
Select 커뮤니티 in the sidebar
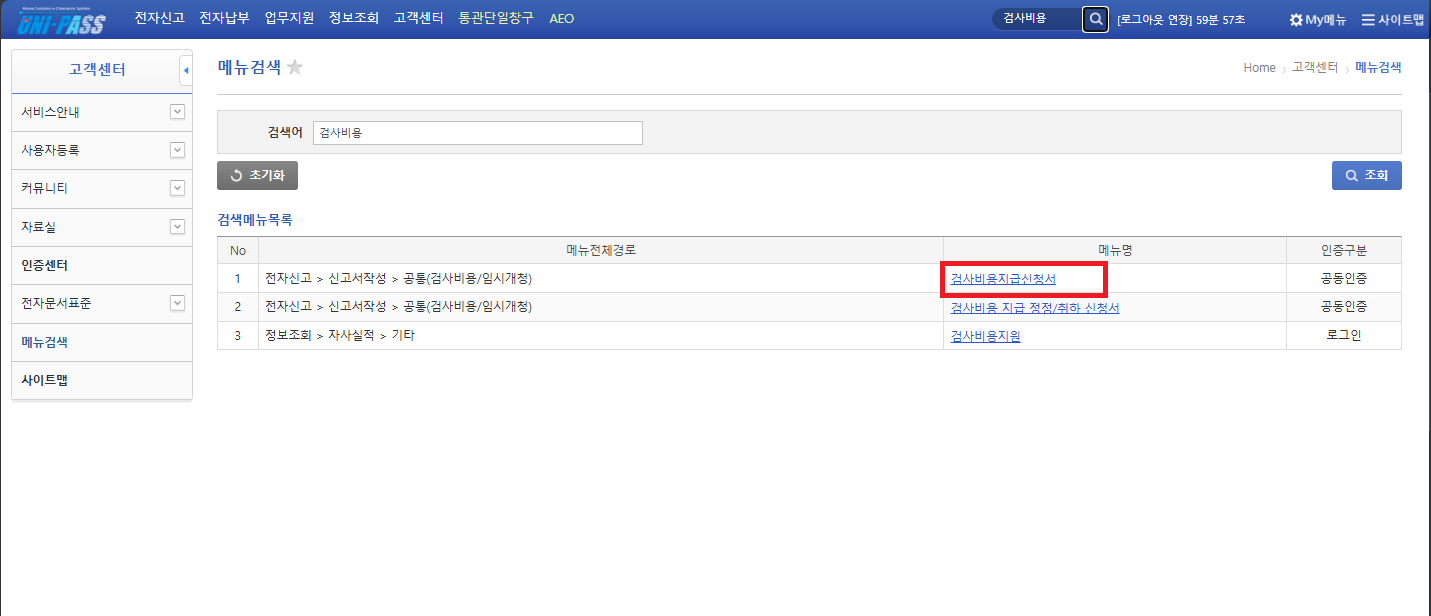pos(45,188)
